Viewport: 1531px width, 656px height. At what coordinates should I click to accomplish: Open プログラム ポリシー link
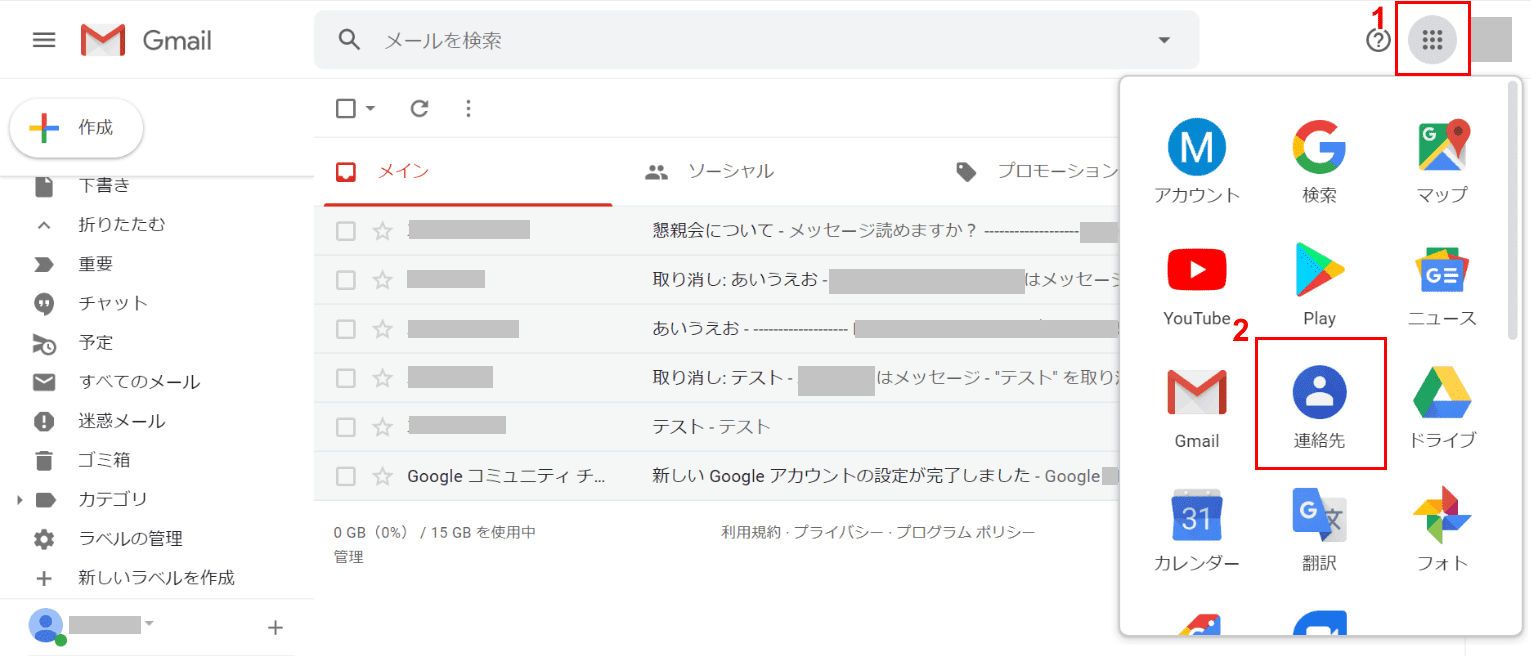[966, 533]
